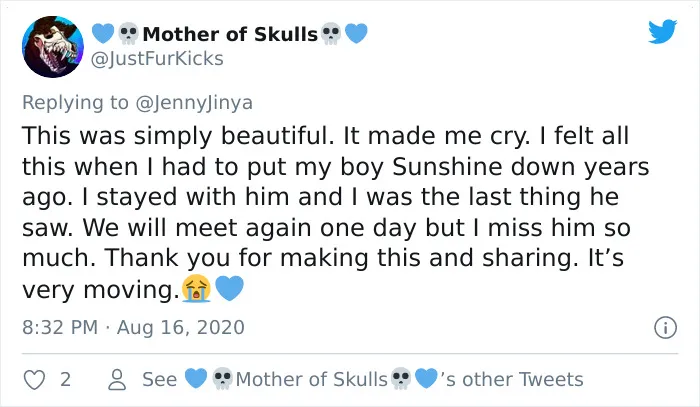Open the Mother of Skulls display name
The image size is (700, 407).
coord(230,34)
